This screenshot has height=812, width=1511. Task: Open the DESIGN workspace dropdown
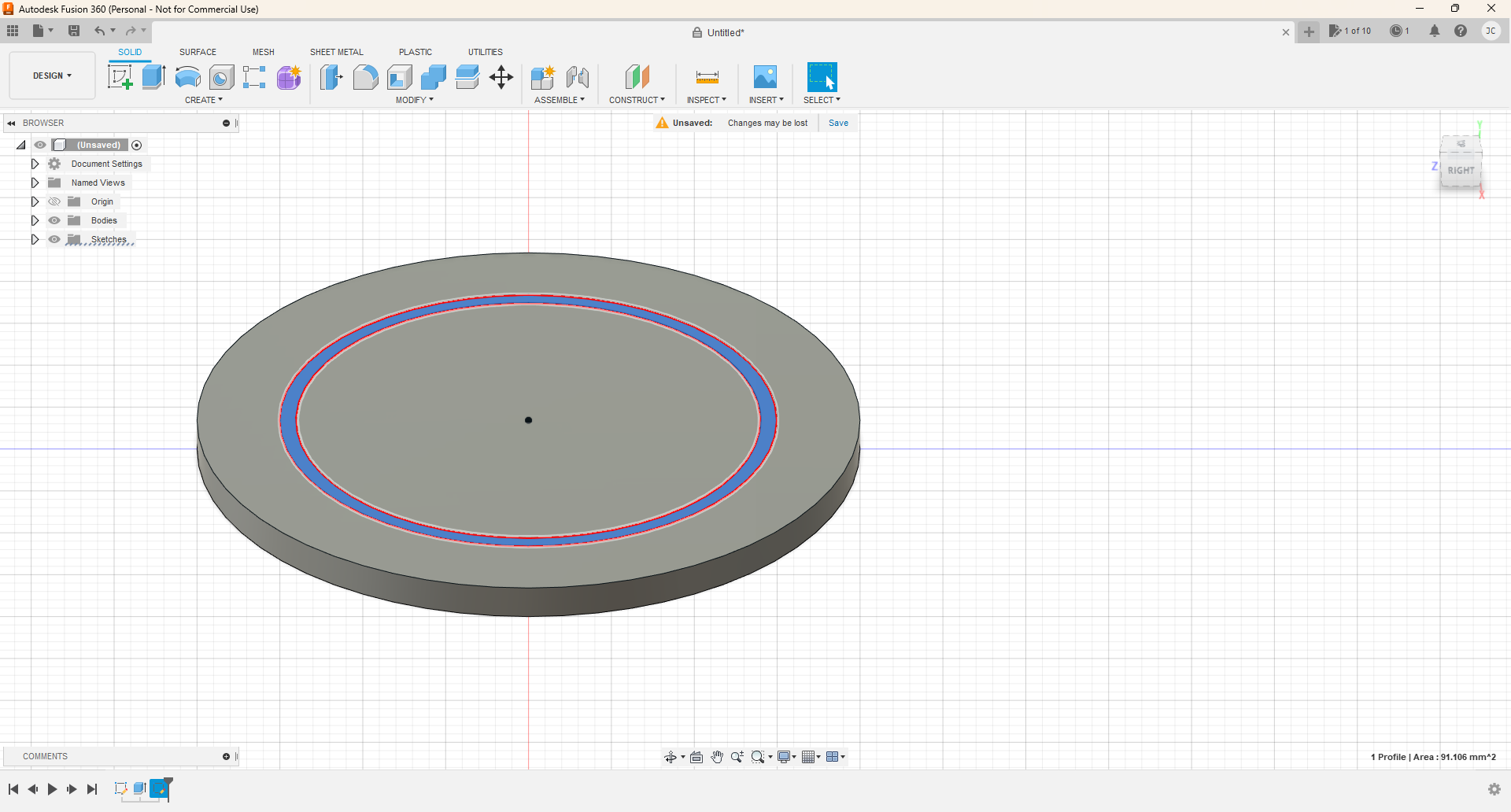point(52,76)
